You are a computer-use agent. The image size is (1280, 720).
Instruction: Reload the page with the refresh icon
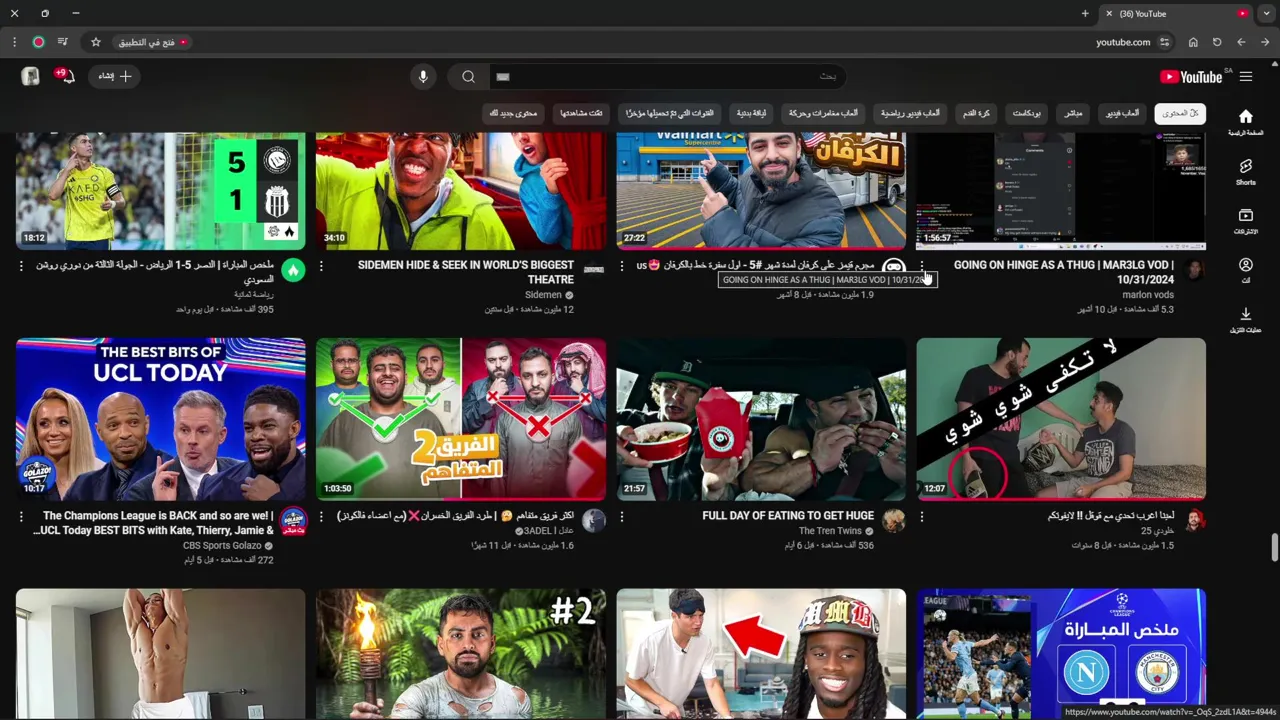tap(1217, 42)
